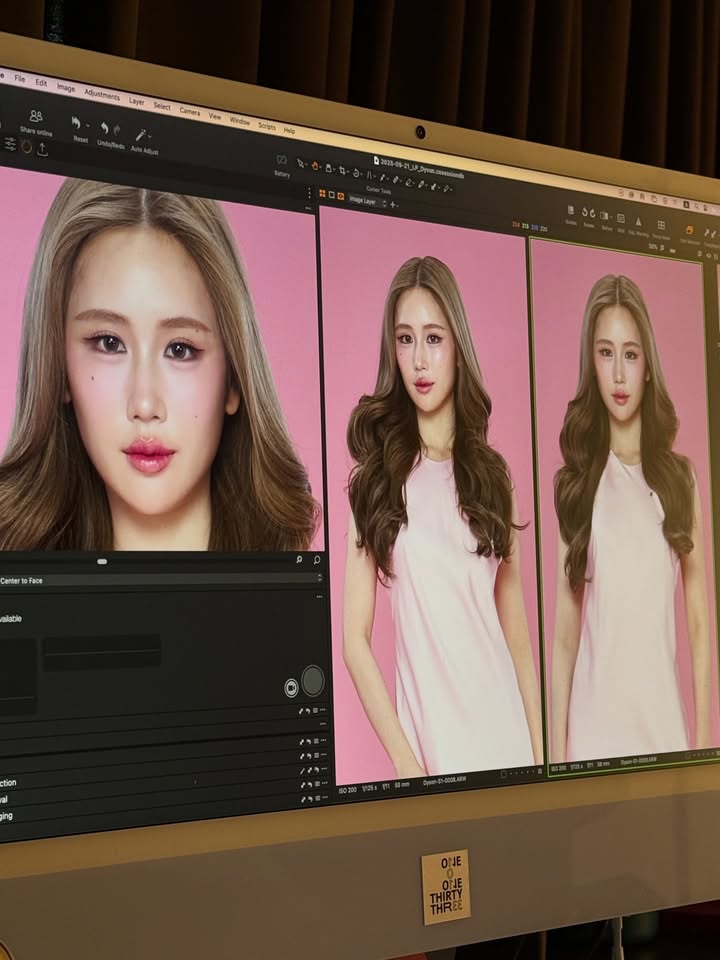The image size is (720, 960).
Task: Select the arrow pointer cursor tool
Action: (301, 163)
